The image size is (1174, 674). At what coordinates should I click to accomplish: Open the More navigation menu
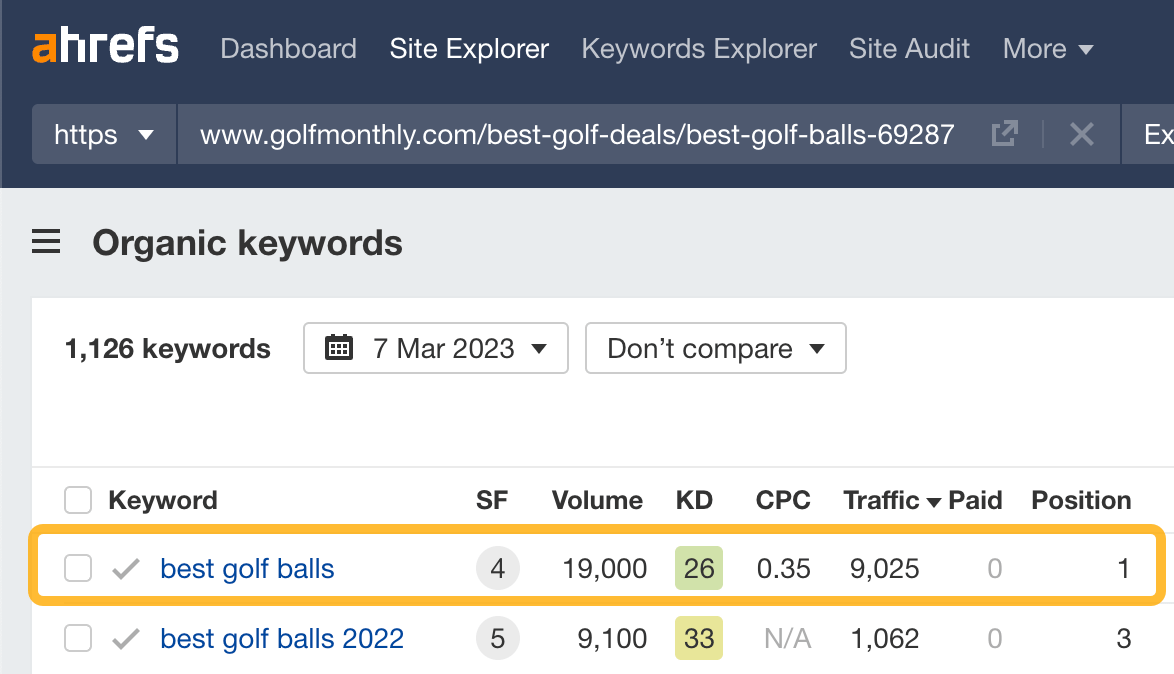[x=1047, y=48]
